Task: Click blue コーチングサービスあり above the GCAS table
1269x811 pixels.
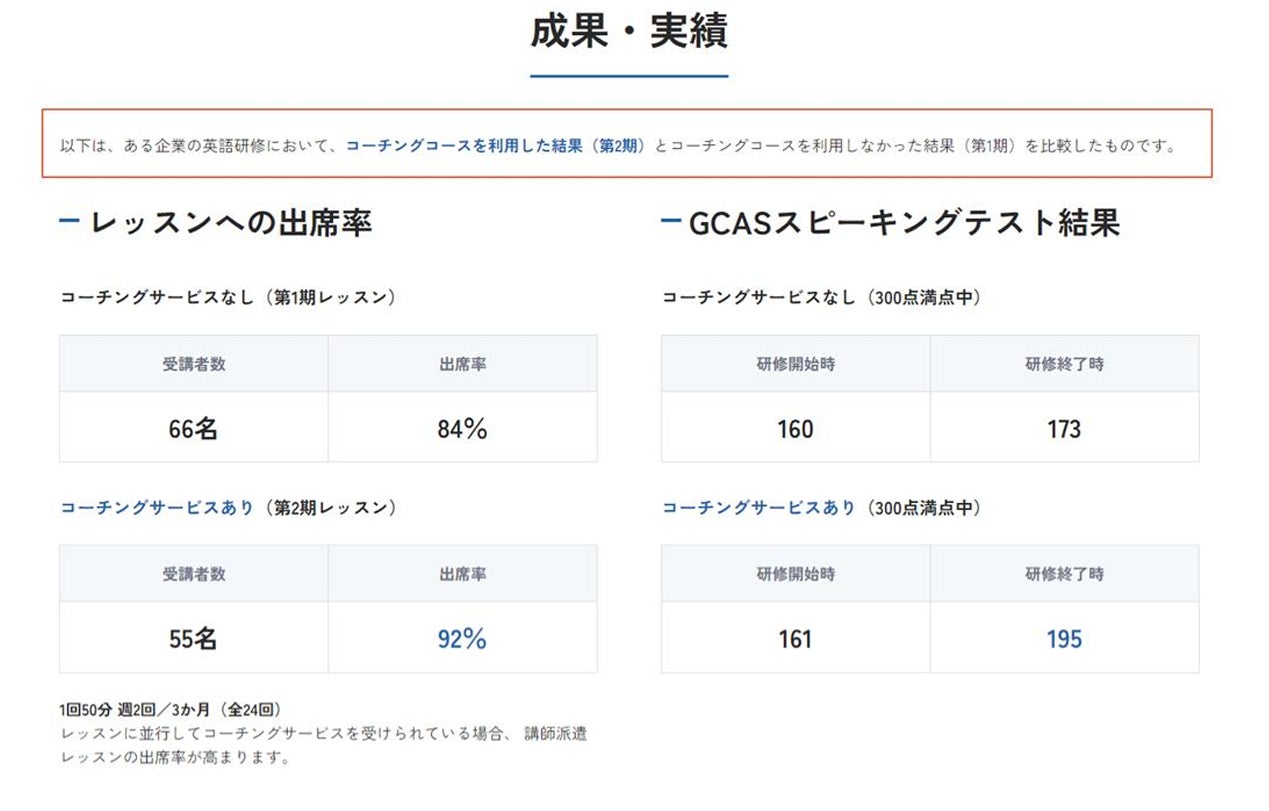Action: [x=759, y=508]
